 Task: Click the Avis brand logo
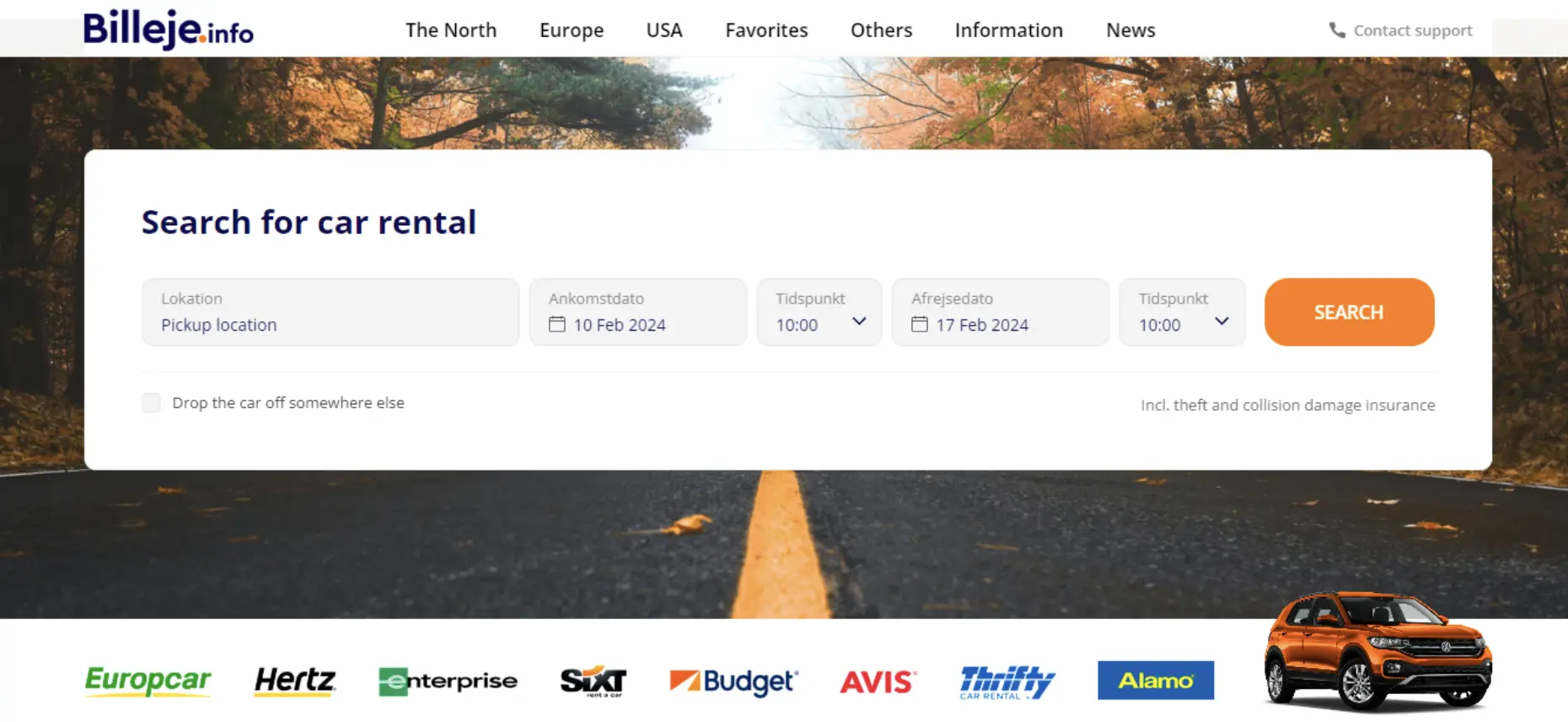[878, 682]
